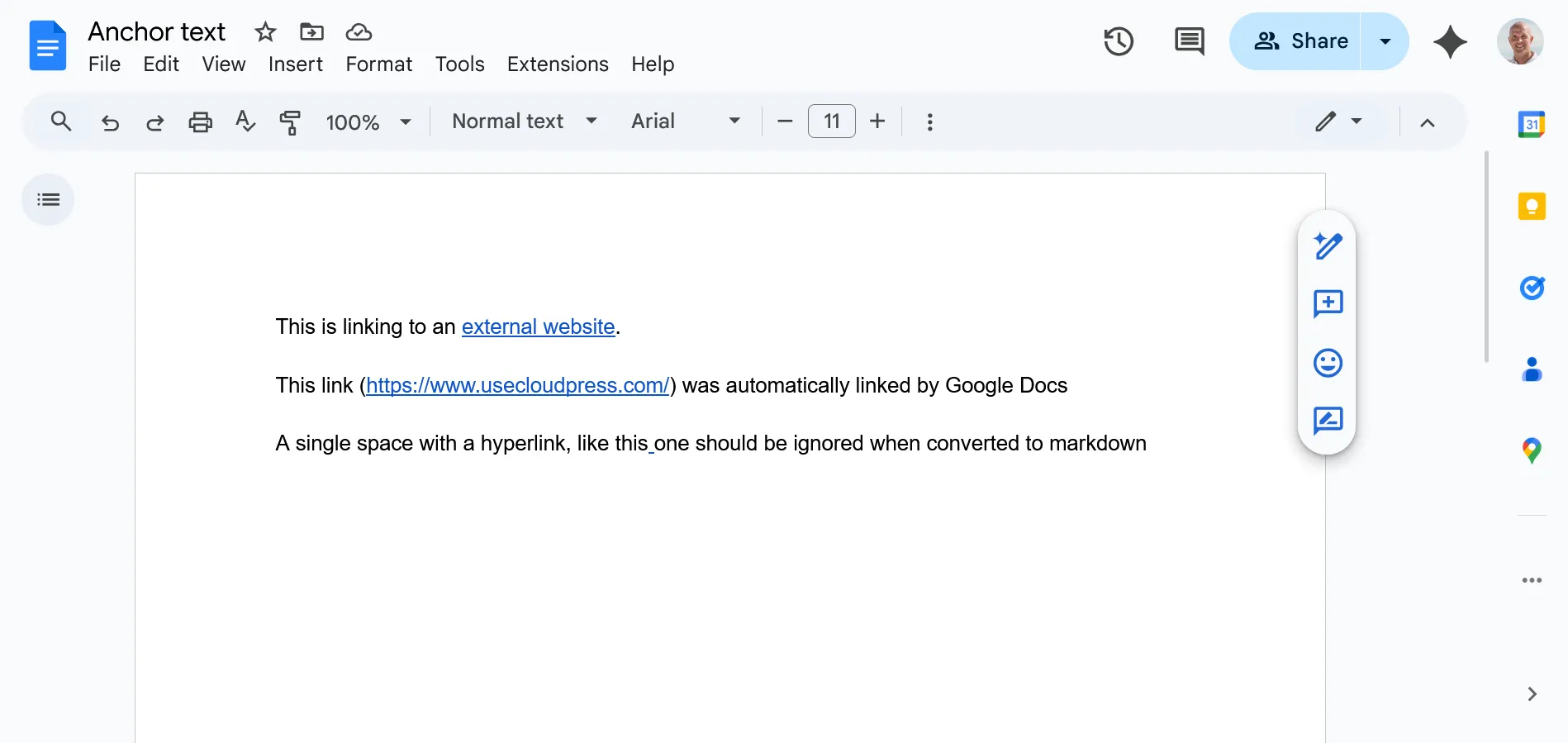Open the Insert menu

coord(296,64)
